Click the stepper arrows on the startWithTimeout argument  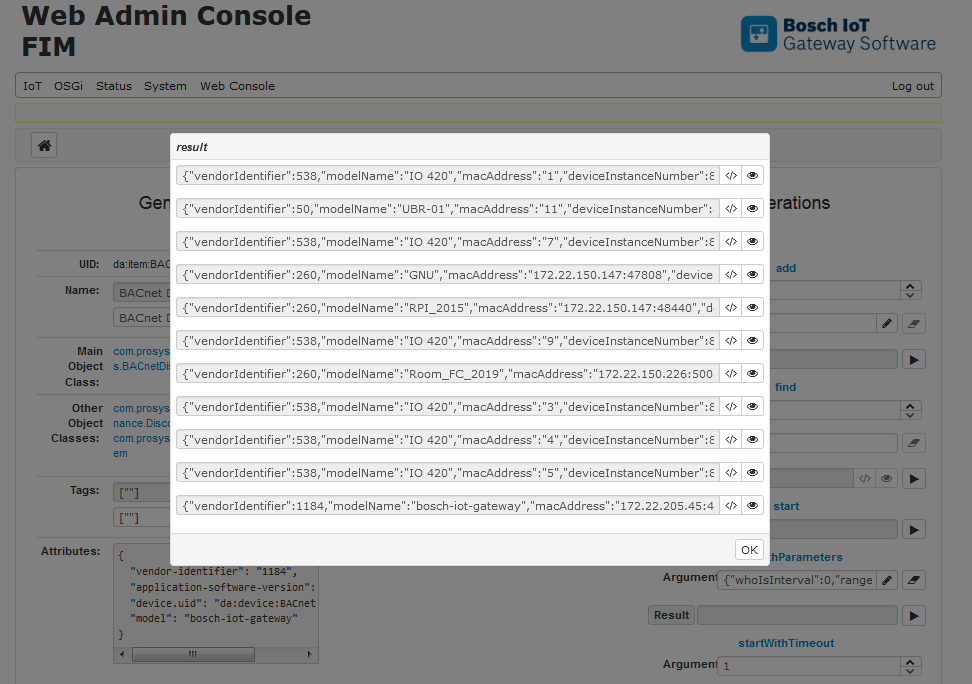click(910, 666)
